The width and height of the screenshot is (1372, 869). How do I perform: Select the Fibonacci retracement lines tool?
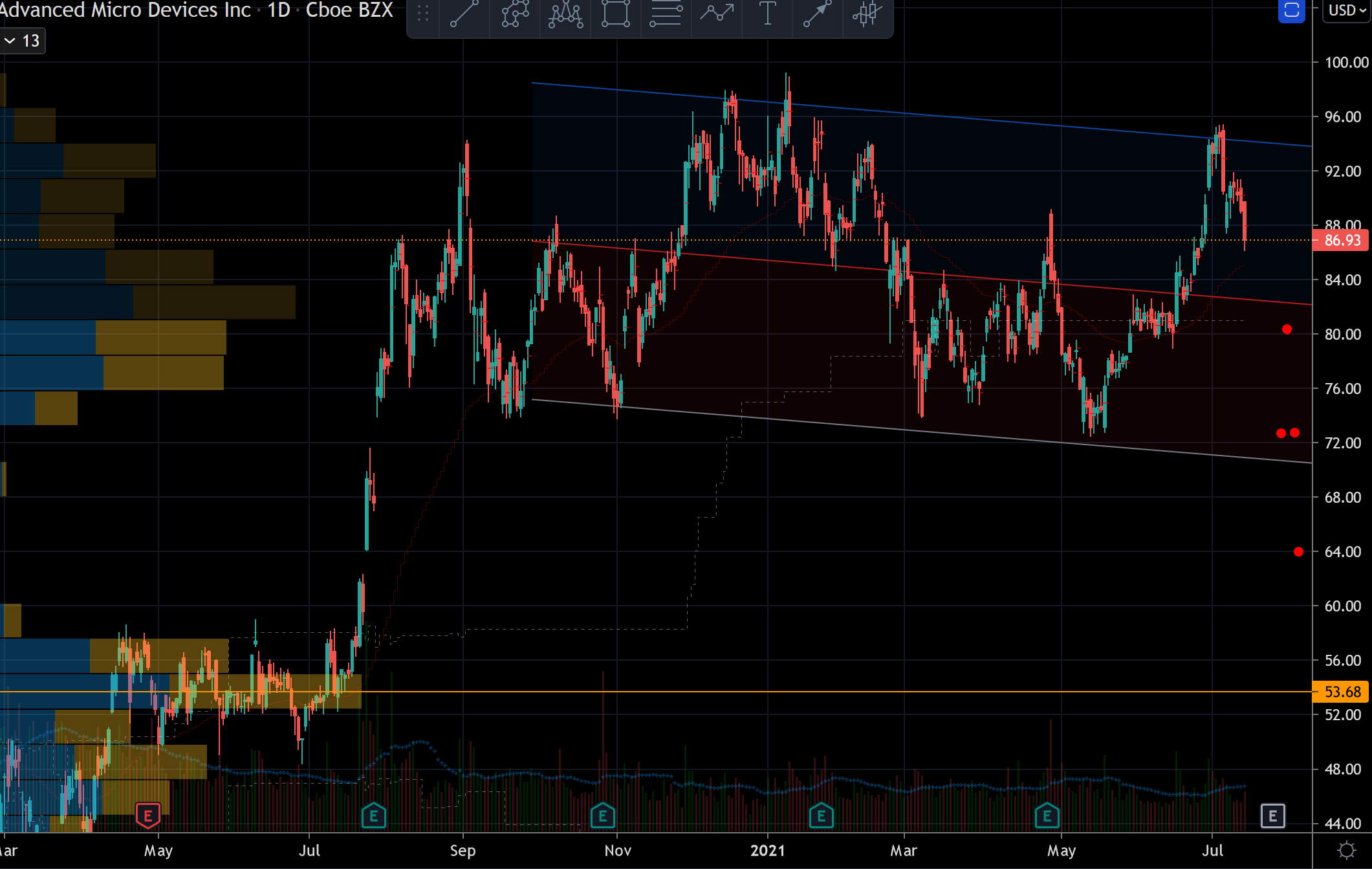point(666,14)
